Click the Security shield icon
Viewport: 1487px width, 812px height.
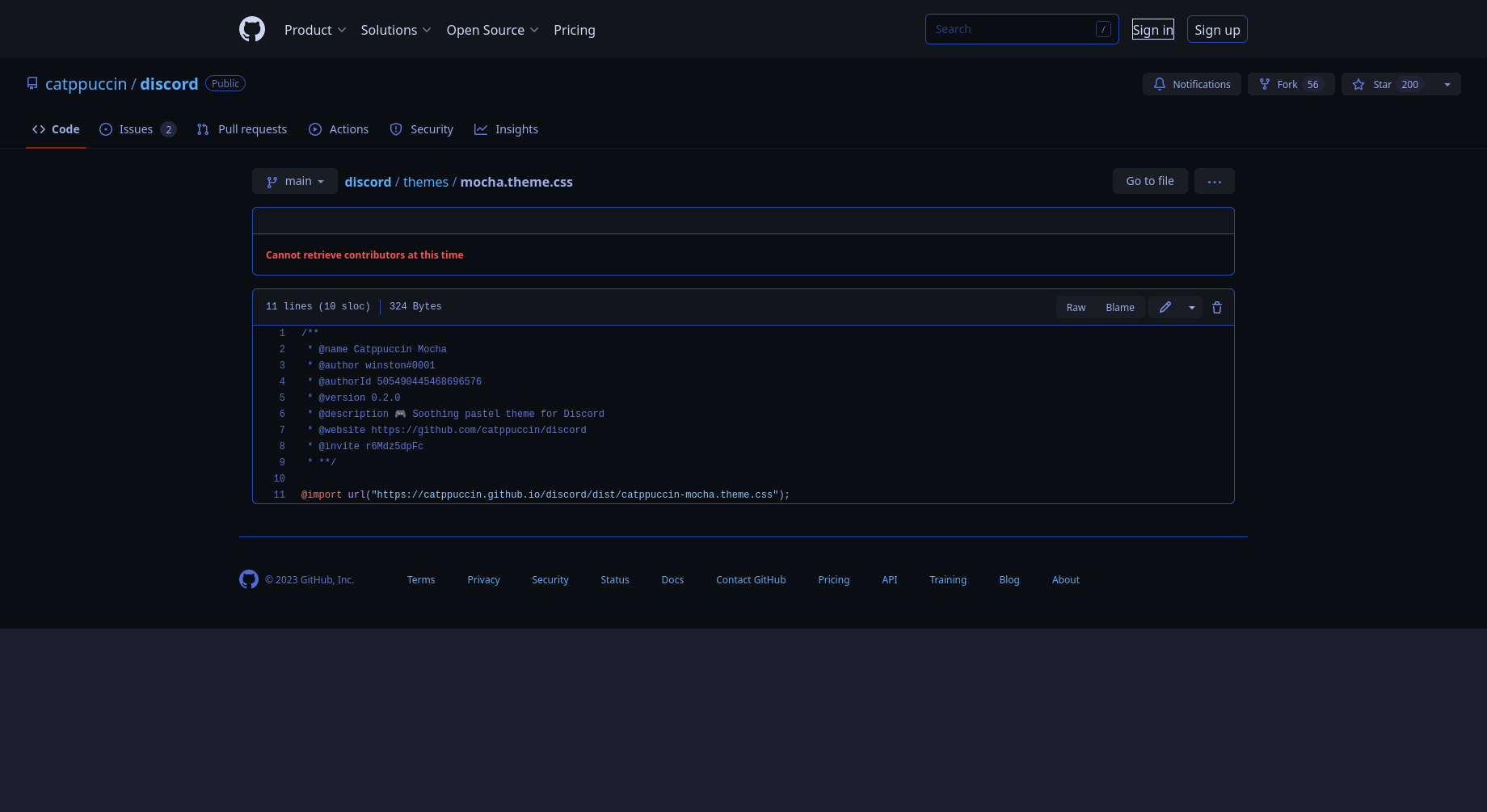pyautogui.click(x=396, y=129)
